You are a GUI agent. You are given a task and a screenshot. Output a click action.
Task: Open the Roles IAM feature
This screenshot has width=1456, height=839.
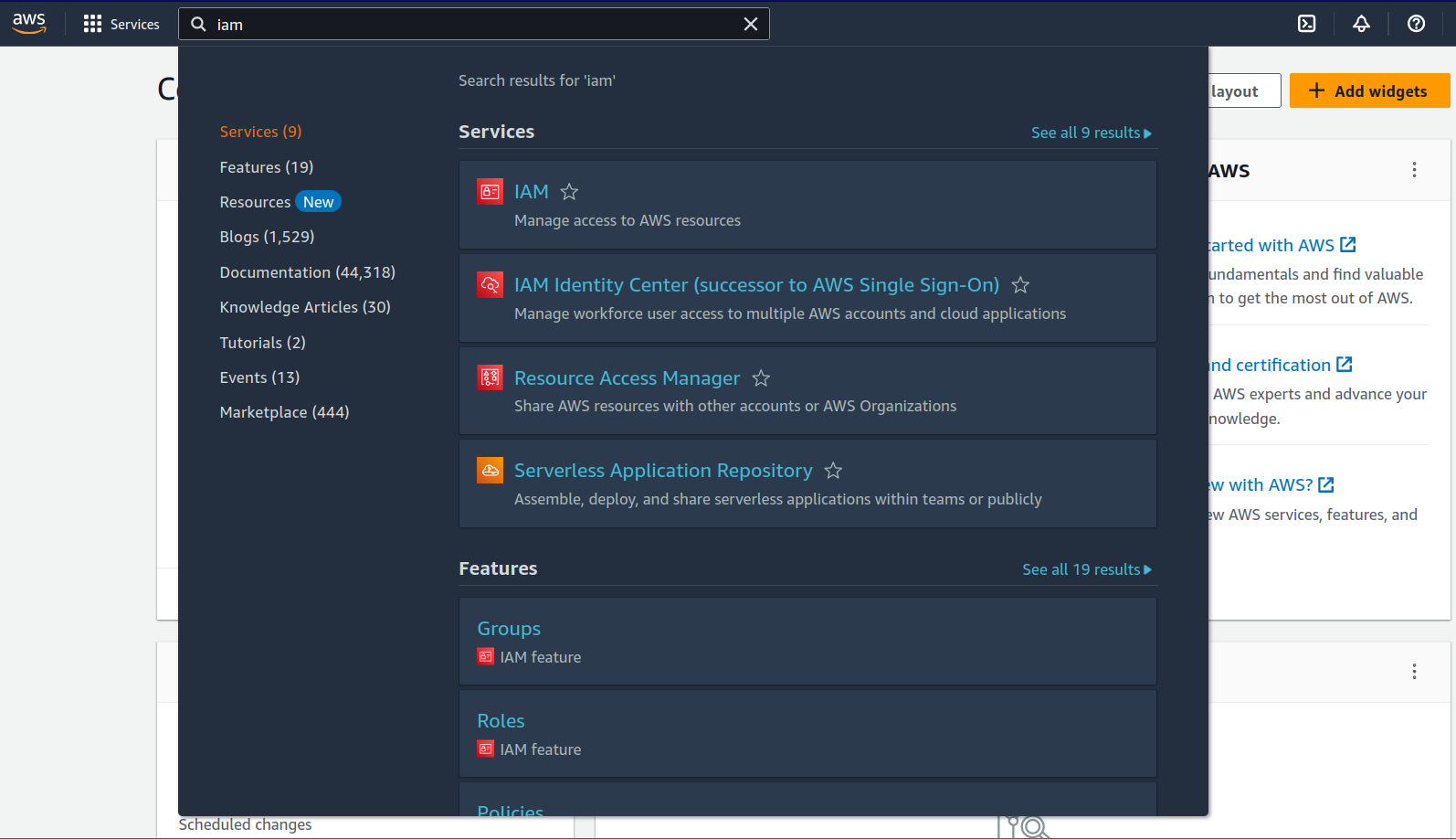tap(501, 721)
